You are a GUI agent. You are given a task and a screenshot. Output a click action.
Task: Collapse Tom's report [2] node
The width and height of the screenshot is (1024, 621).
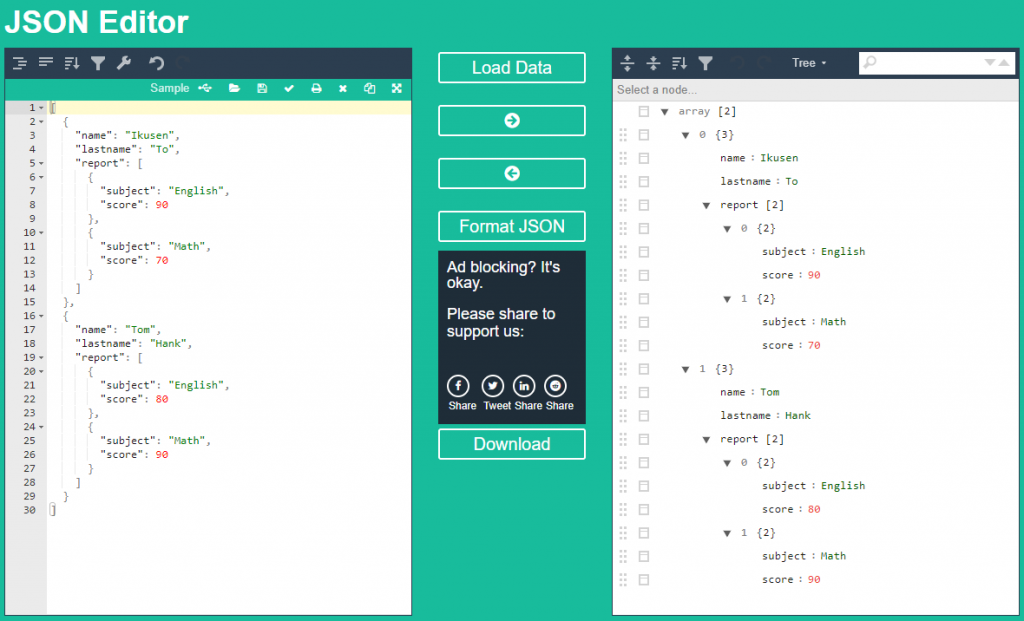point(707,440)
